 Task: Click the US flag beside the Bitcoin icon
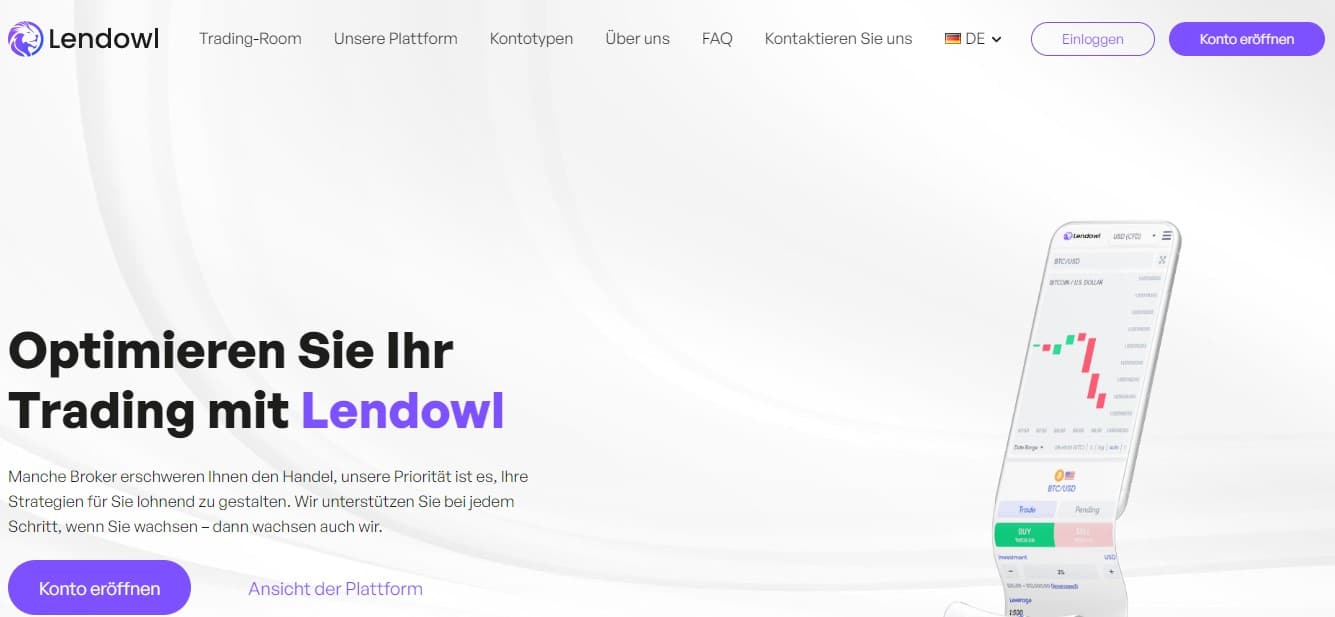(x=1069, y=475)
